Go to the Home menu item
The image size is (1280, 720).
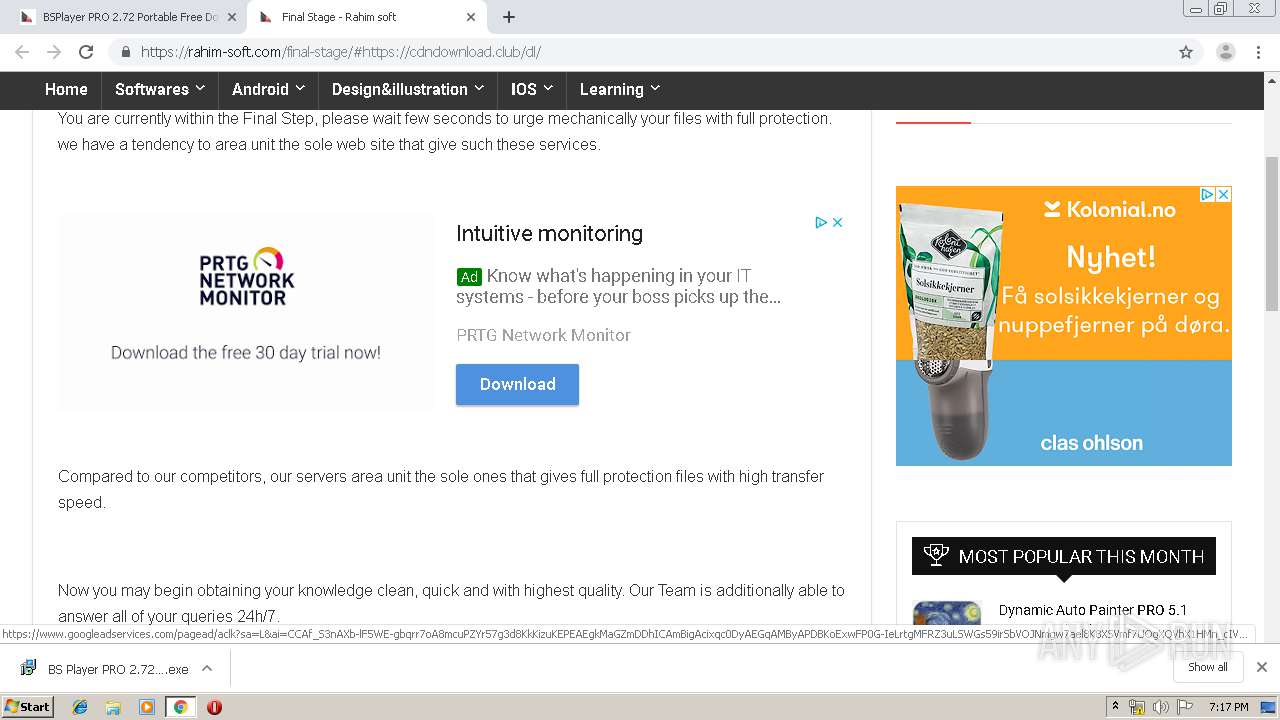tap(66, 89)
